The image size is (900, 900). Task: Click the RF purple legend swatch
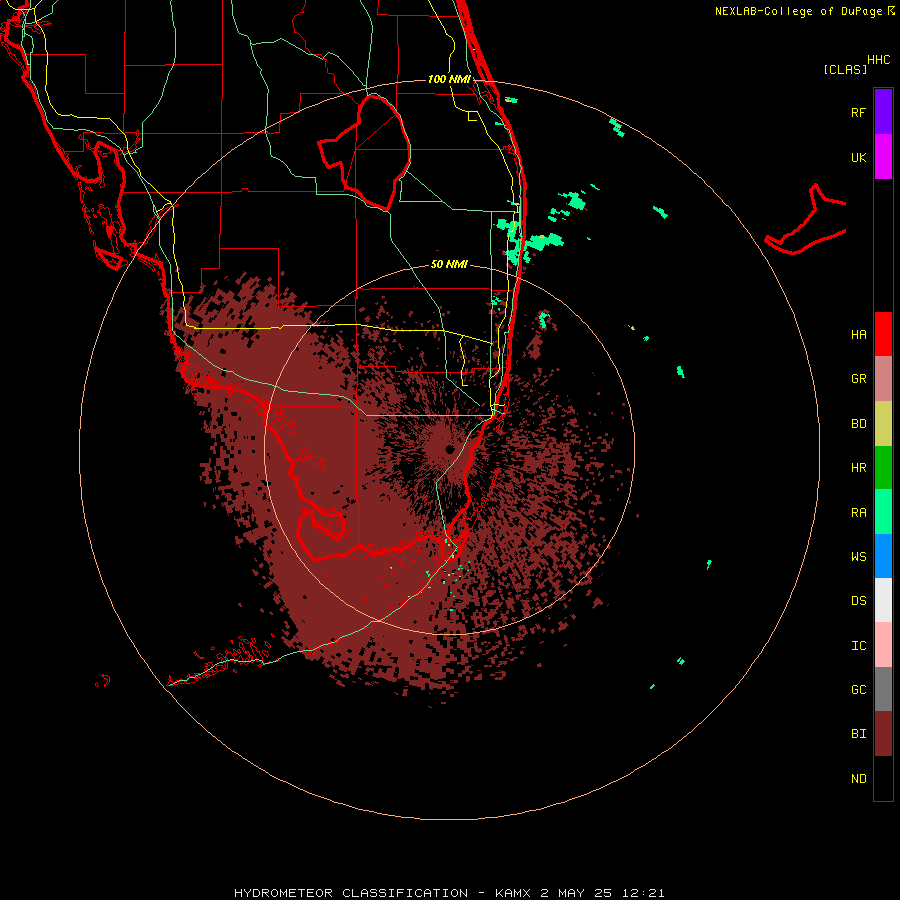point(883,112)
